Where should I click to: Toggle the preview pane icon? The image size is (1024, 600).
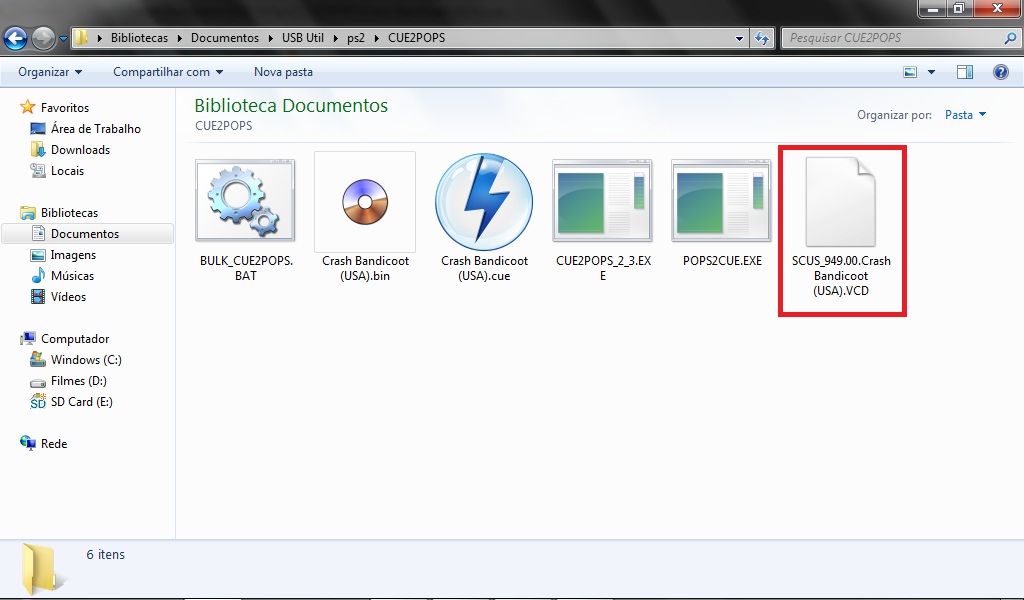(965, 72)
